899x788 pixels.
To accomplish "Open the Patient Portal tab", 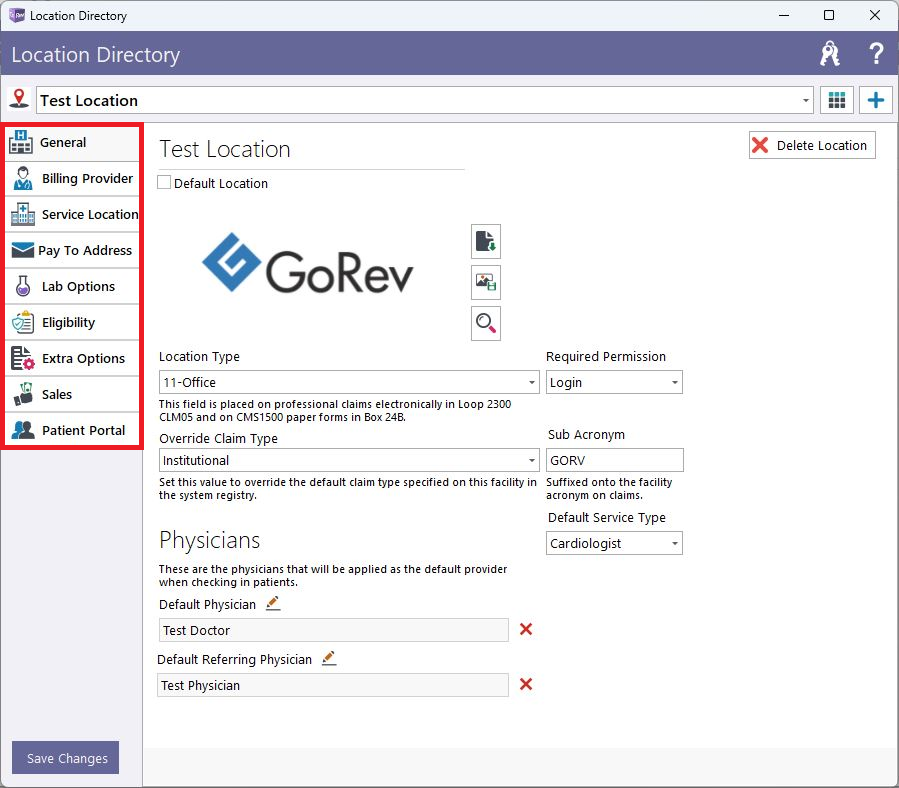I will [x=73, y=431].
